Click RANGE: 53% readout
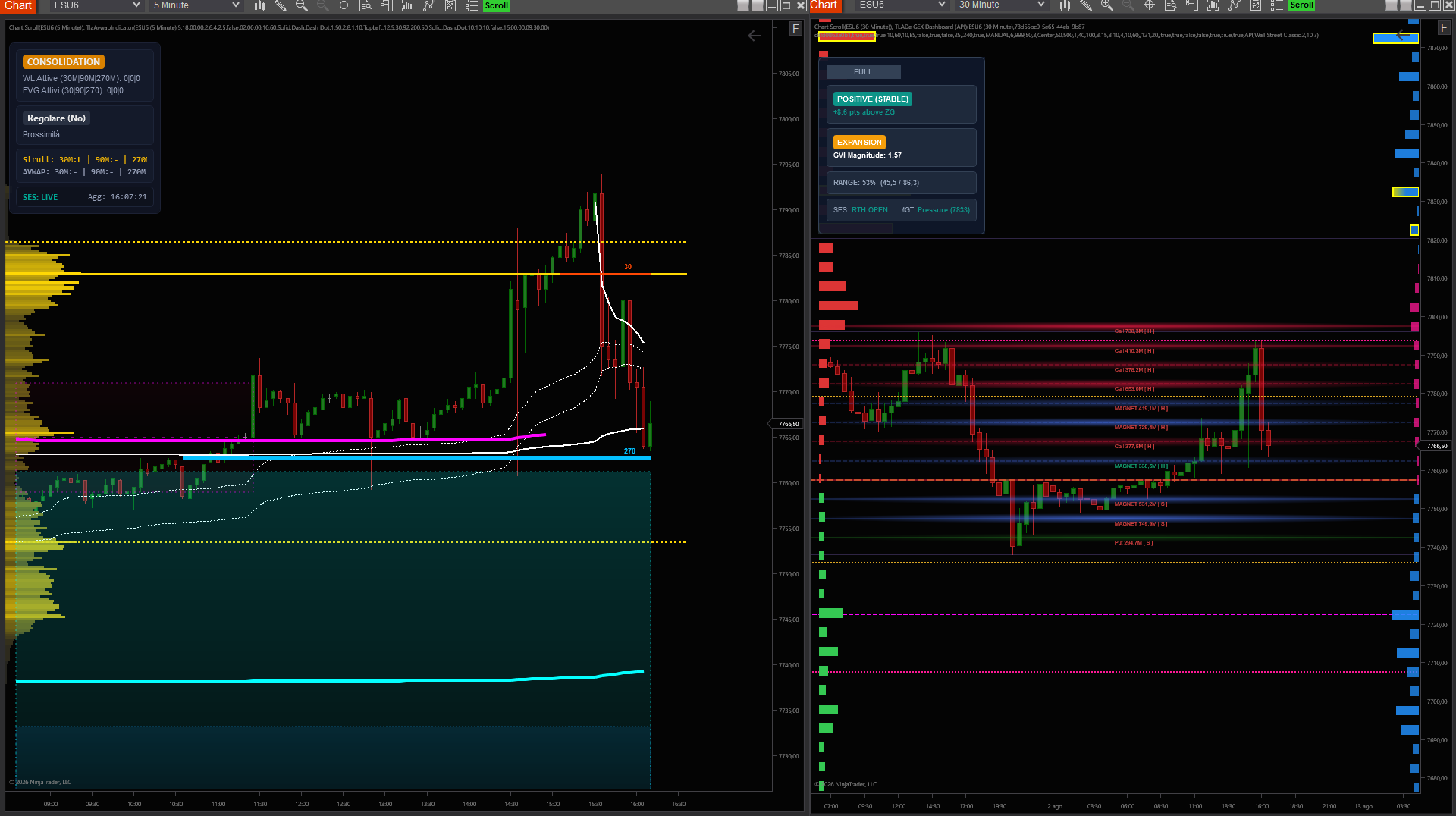Screen dimensions: 1456x816 (876, 183)
